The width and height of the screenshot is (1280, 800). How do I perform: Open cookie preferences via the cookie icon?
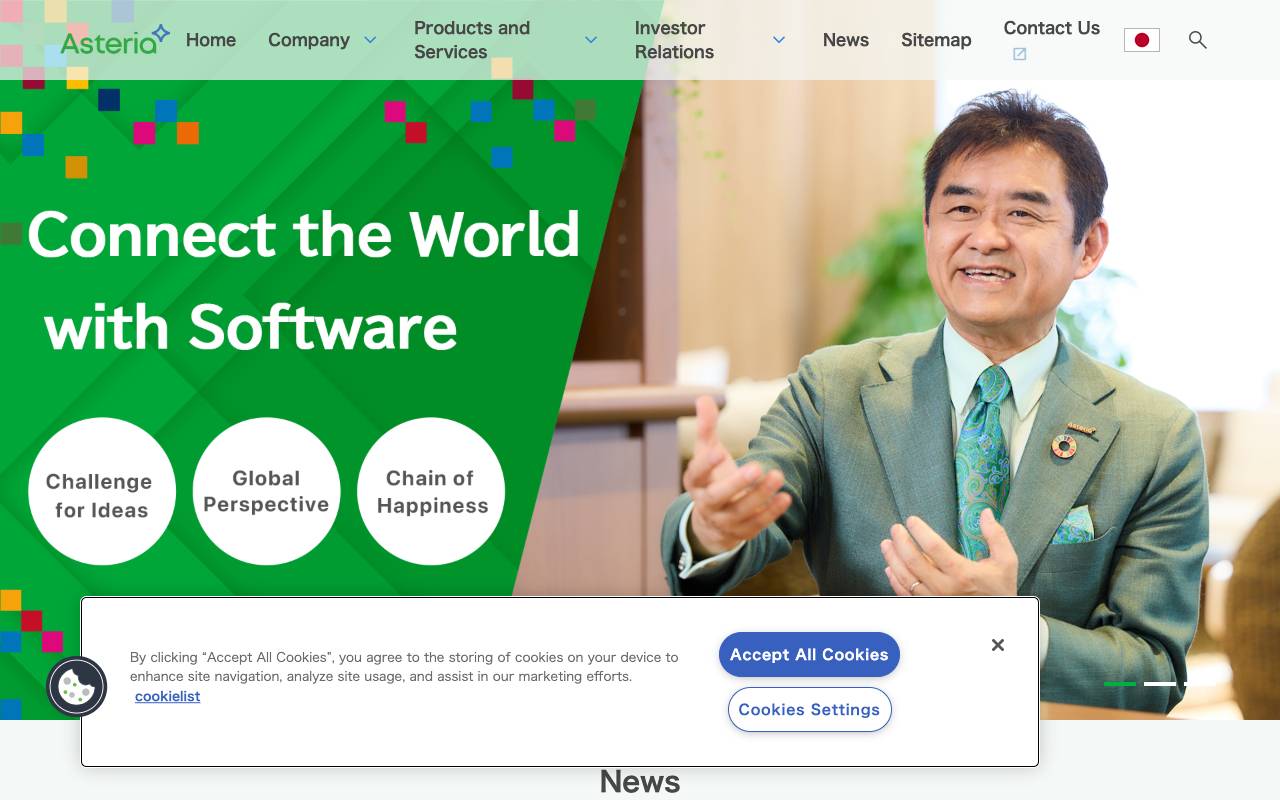[x=77, y=687]
